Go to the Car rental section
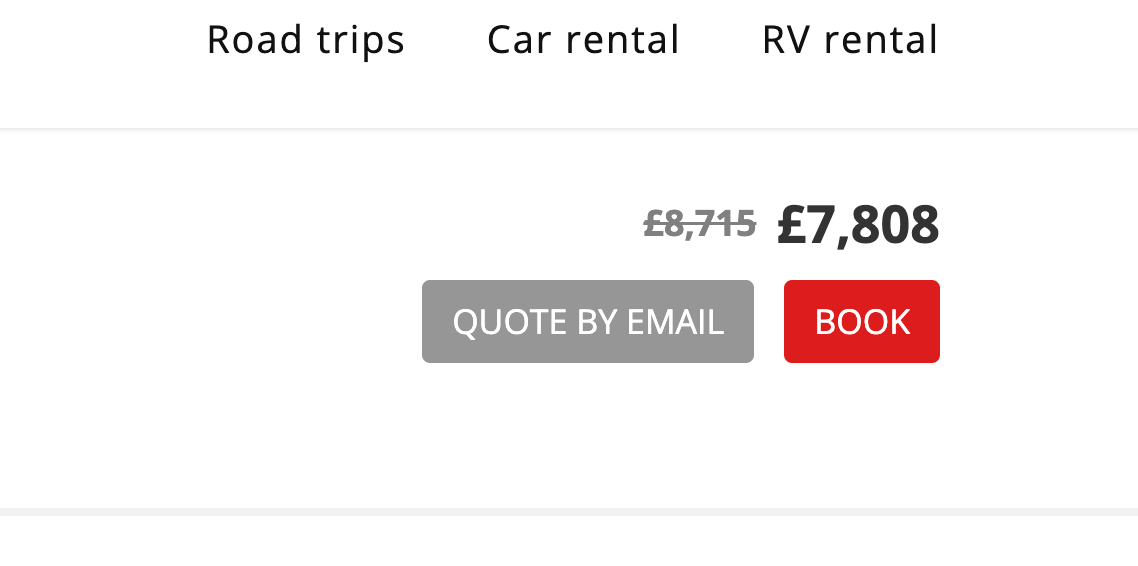 tap(584, 40)
